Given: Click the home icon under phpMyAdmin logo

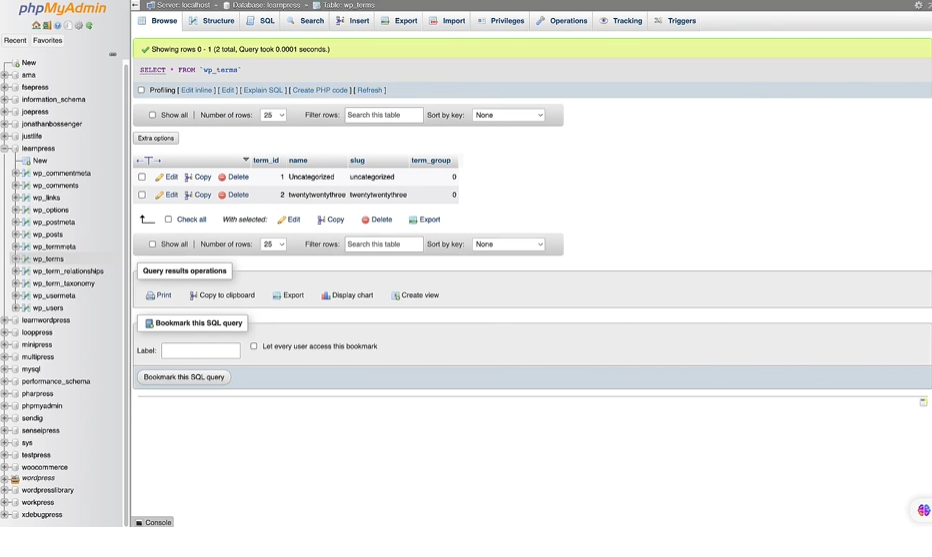Looking at the screenshot, I should pos(36,26).
